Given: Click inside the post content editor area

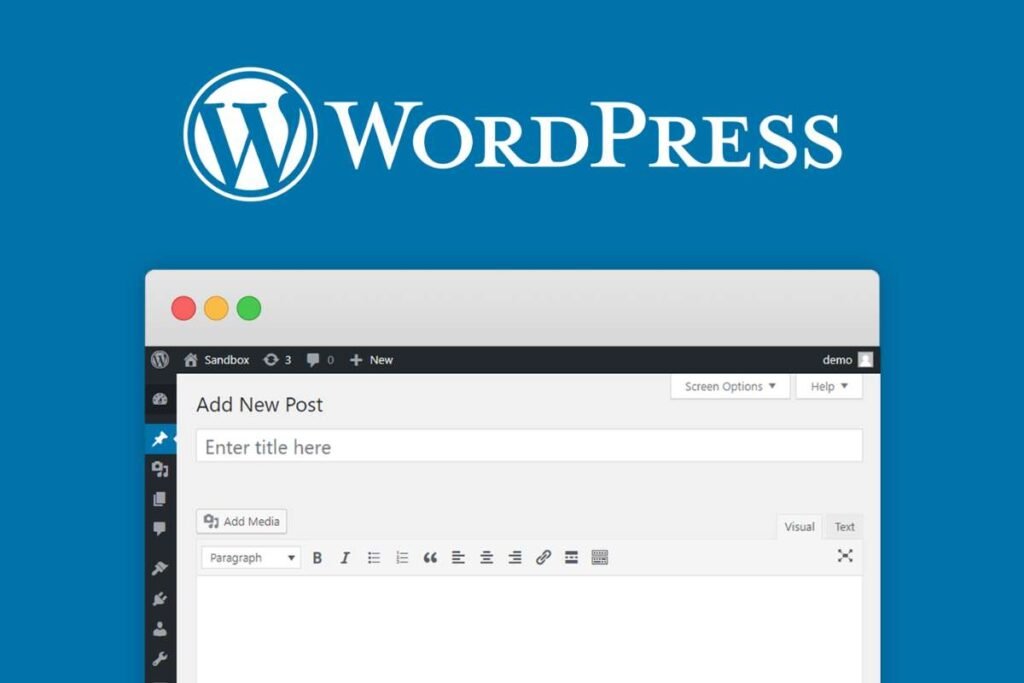Looking at the screenshot, I should (x=529, y=629).
